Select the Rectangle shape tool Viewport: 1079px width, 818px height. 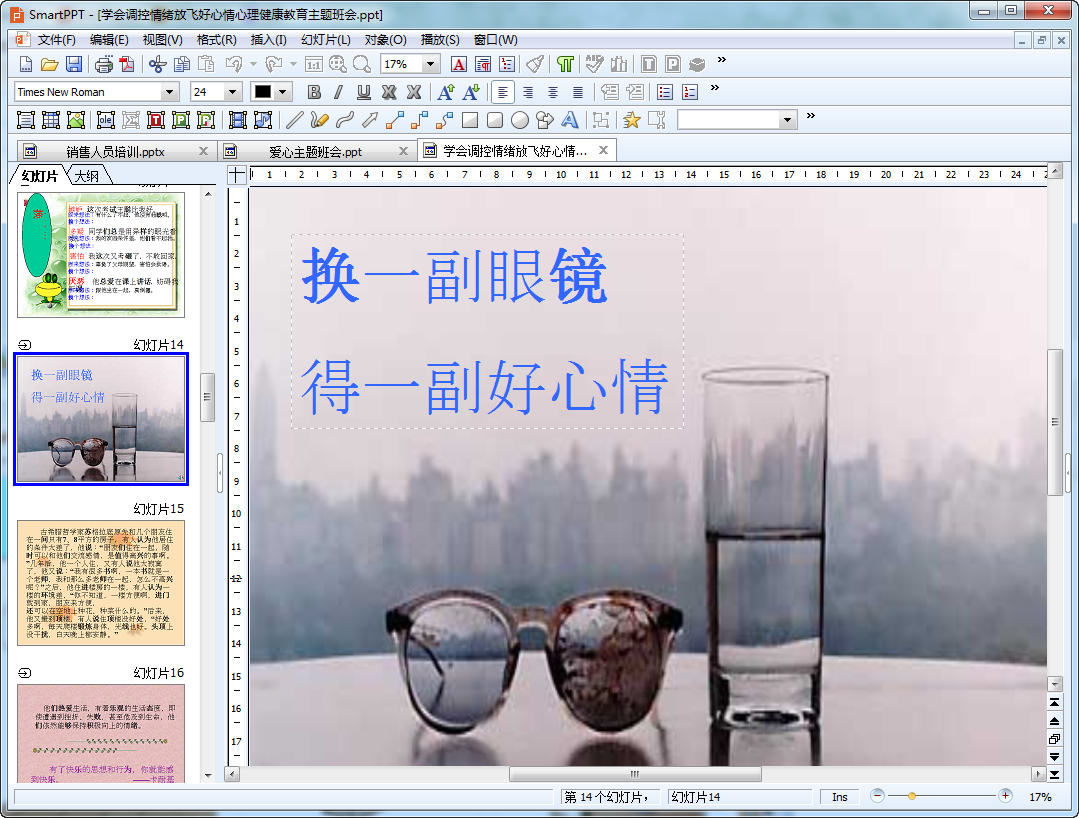click(470, 120)
